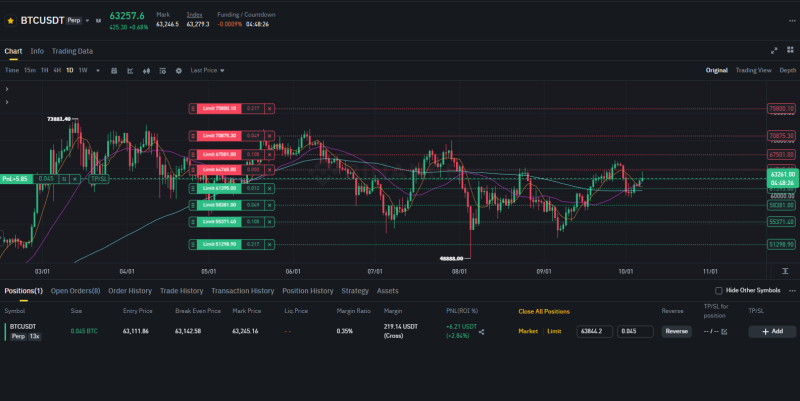Click the Reverse position button
800x401 pixels.
(677, 331)
